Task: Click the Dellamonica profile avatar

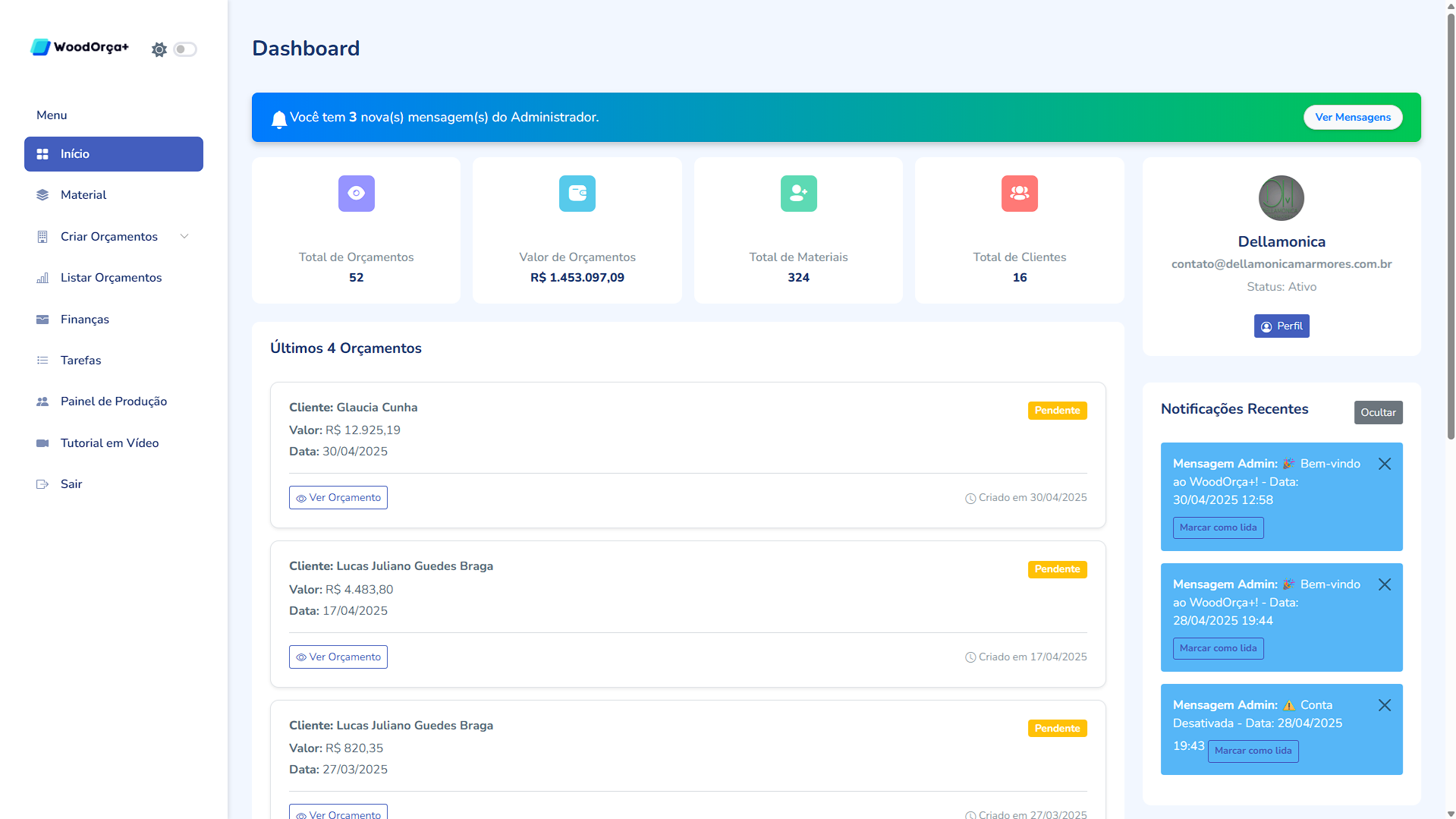Action: tap(1281, 198)
